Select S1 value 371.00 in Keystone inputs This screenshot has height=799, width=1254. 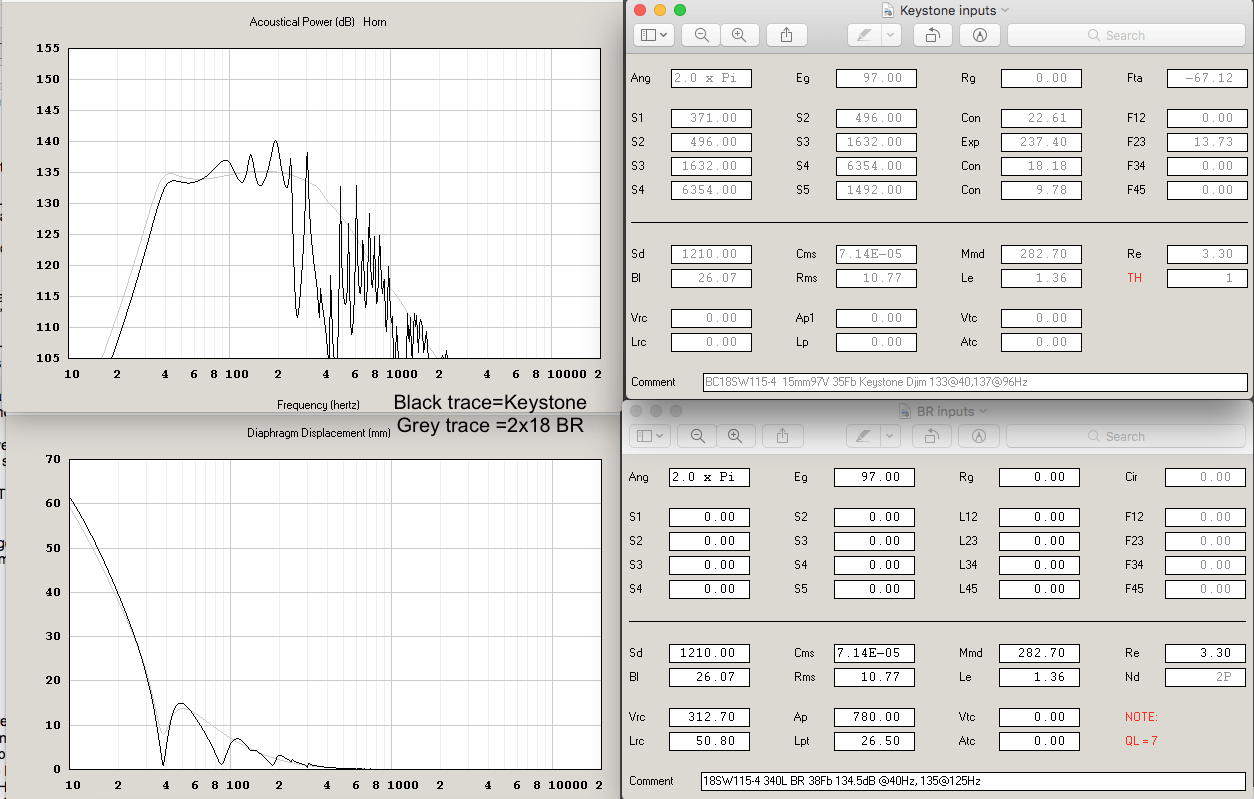pyautogui.click(x=711, y=118)
